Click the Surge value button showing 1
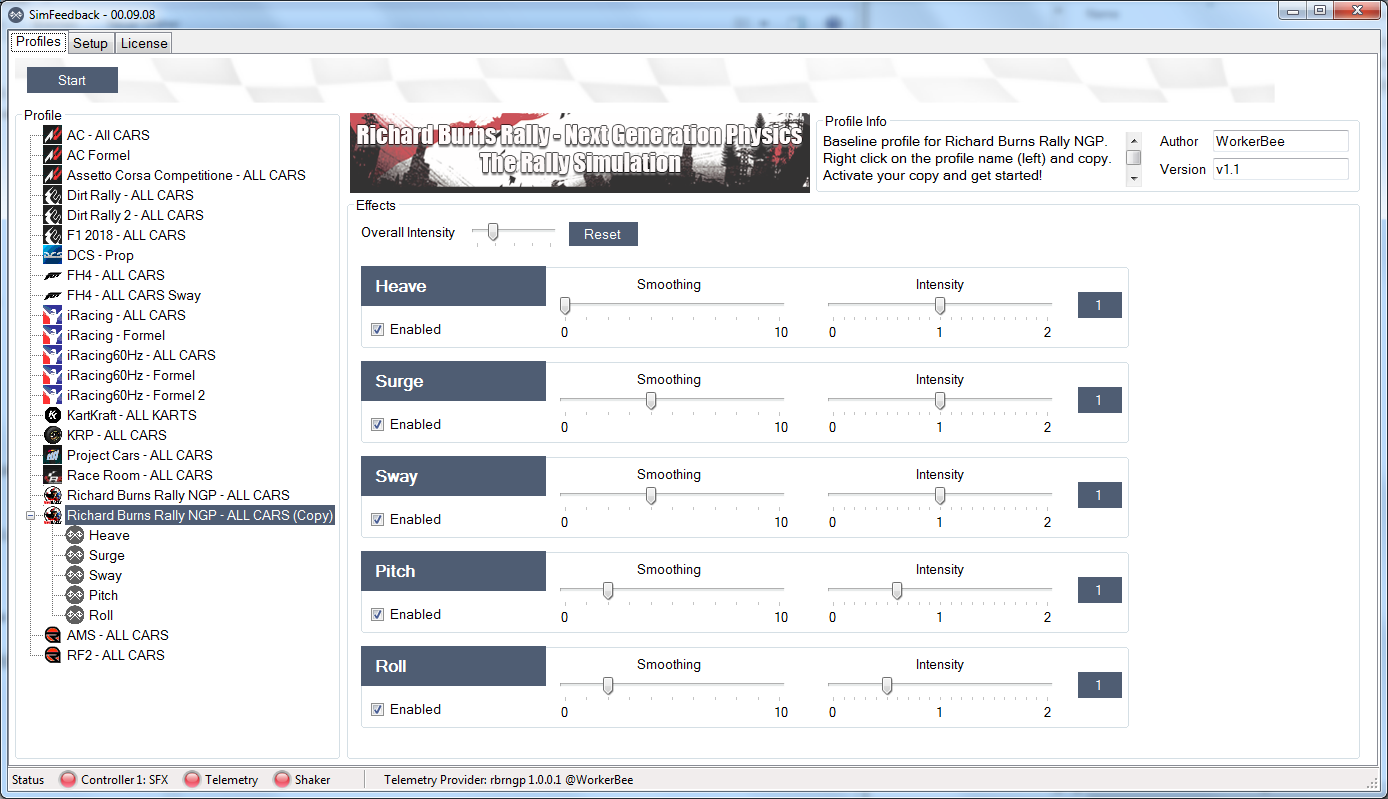The width and height of the screenshot is (1388, 799). 1099,400
